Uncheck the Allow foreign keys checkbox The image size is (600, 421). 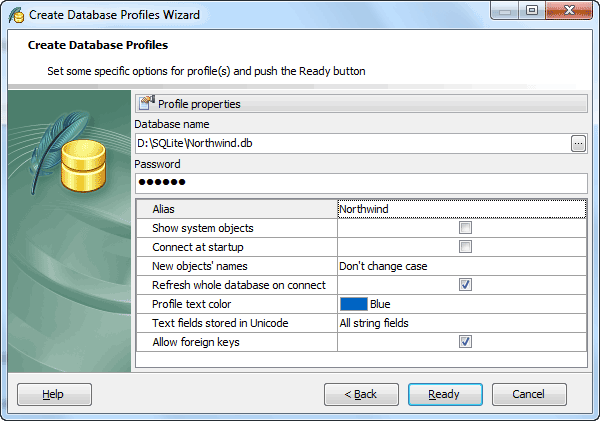tap(465, 342)
